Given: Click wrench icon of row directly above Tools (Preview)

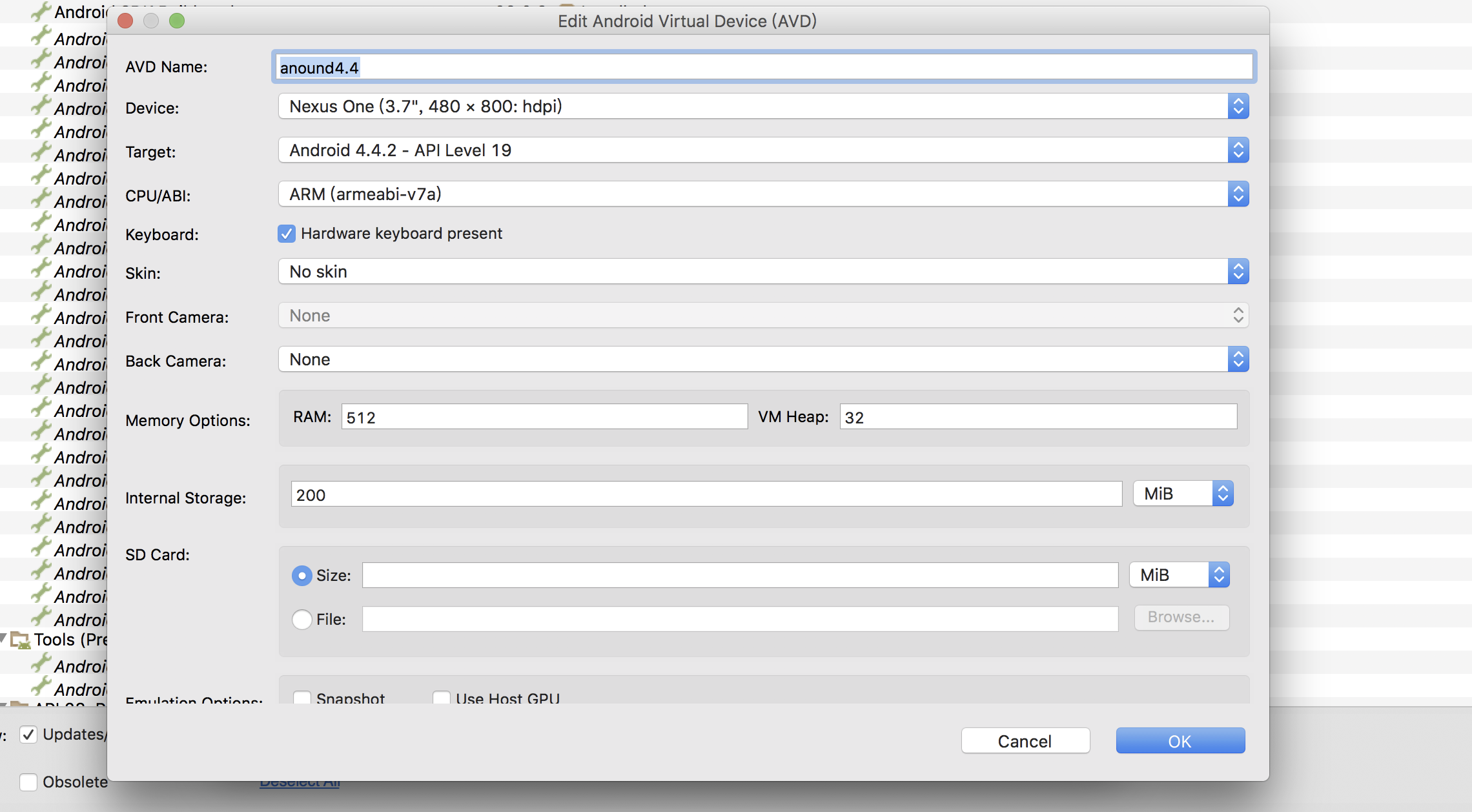Looking at the screenshot, I should pyautogui.click(x=42, y=618).
